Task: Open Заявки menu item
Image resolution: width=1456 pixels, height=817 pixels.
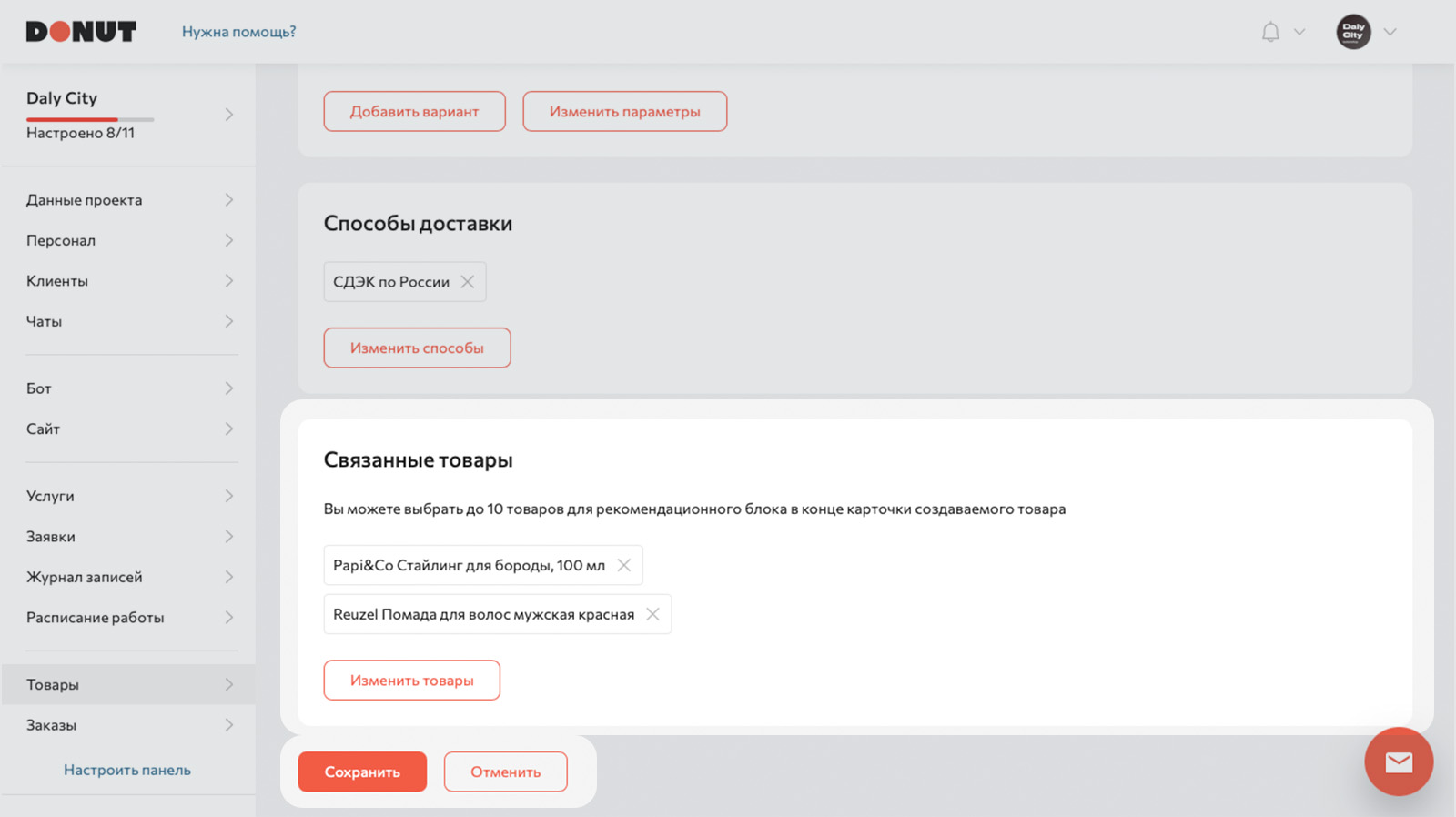Action: click(x=129, y=537)
